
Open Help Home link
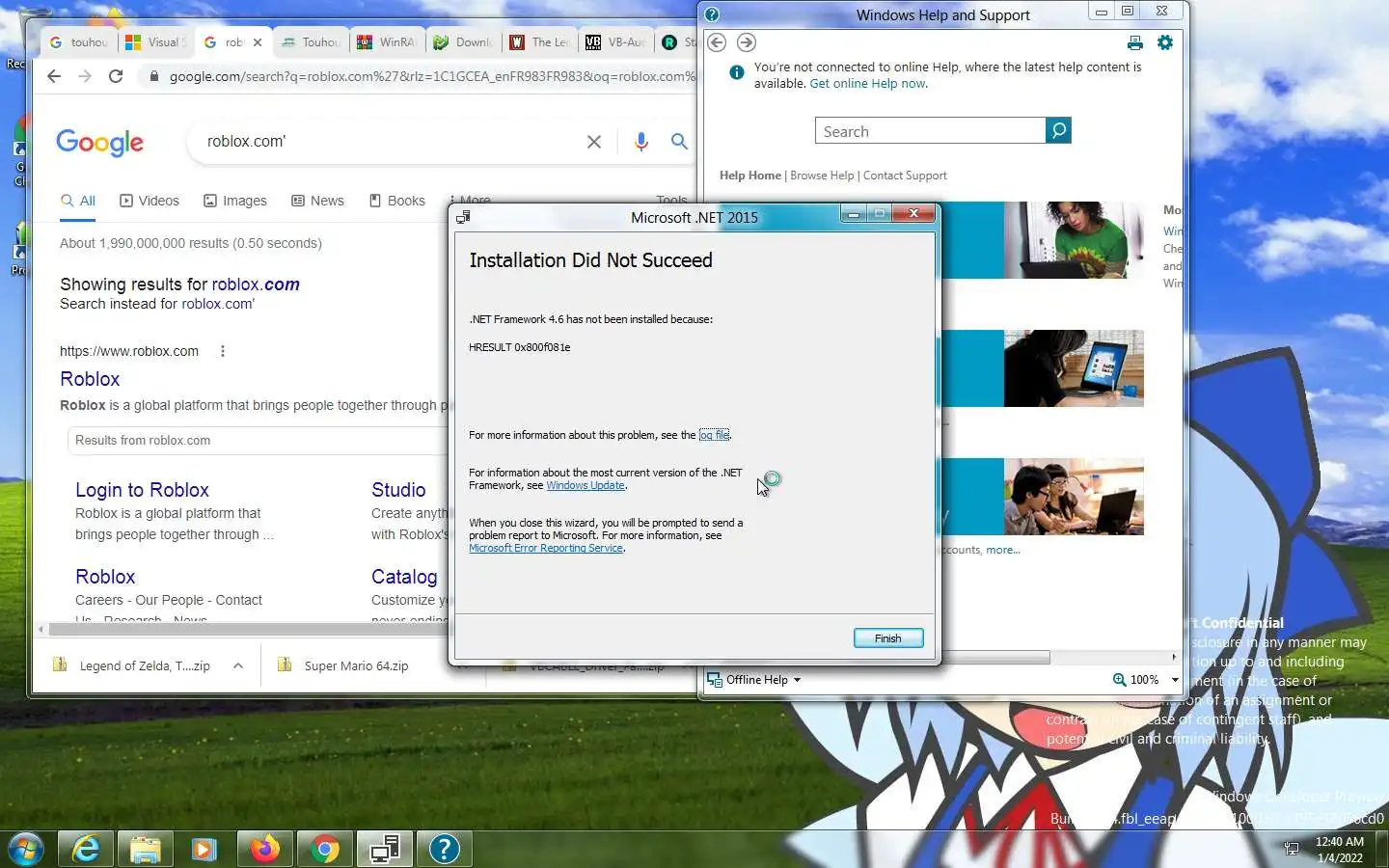pyautogui.click(x=750, y=176)
